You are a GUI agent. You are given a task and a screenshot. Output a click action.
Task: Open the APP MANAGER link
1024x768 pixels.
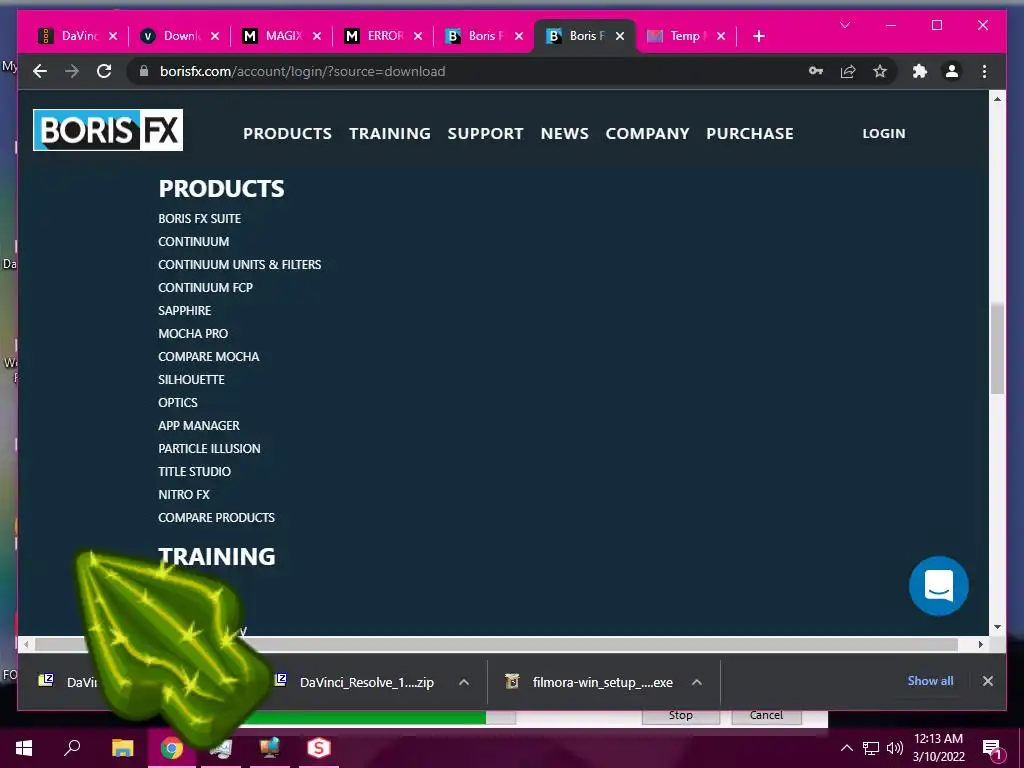click(x=199, y=425)
